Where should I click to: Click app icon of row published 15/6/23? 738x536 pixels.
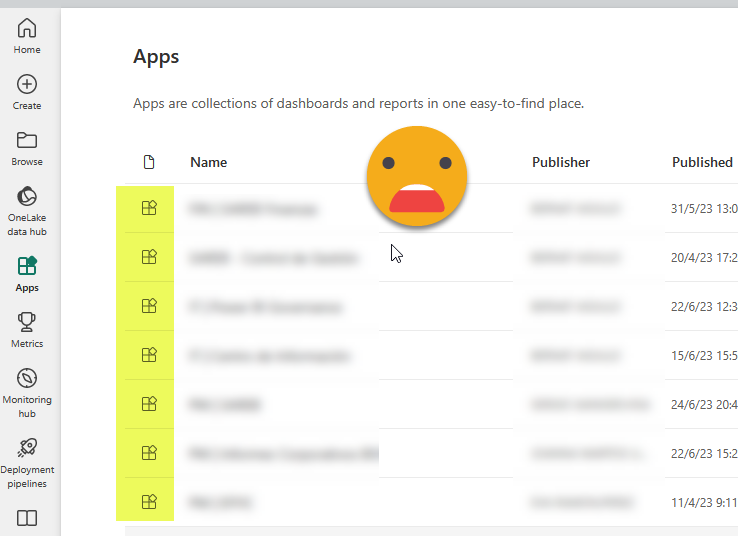tap(149, 355)
